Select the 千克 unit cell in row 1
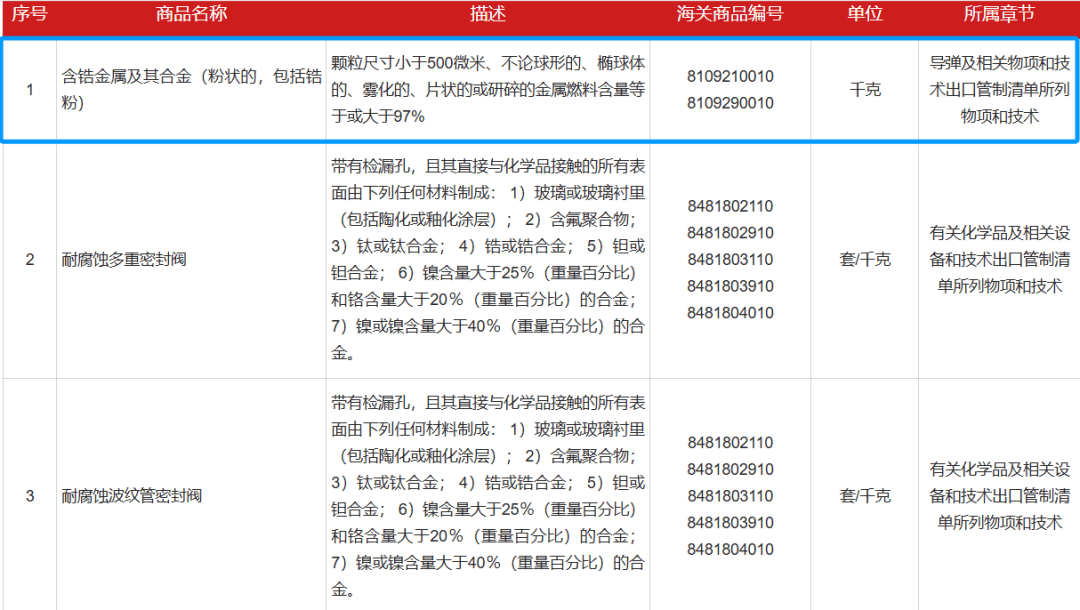 pos(865,89)
